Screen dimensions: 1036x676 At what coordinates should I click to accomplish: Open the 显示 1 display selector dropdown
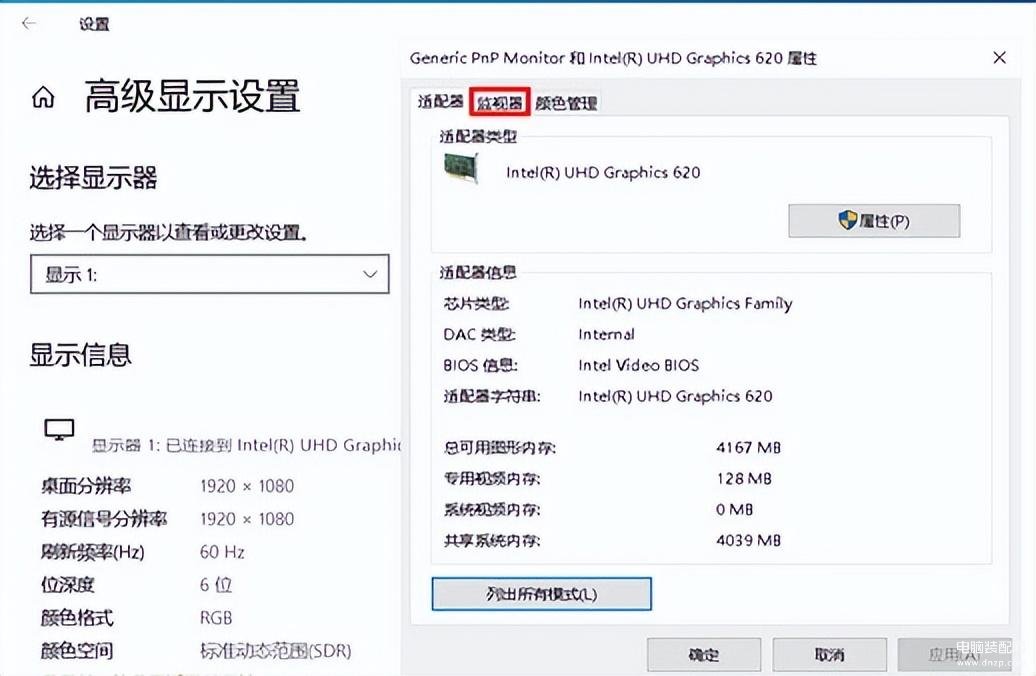(x=209, y=274)
